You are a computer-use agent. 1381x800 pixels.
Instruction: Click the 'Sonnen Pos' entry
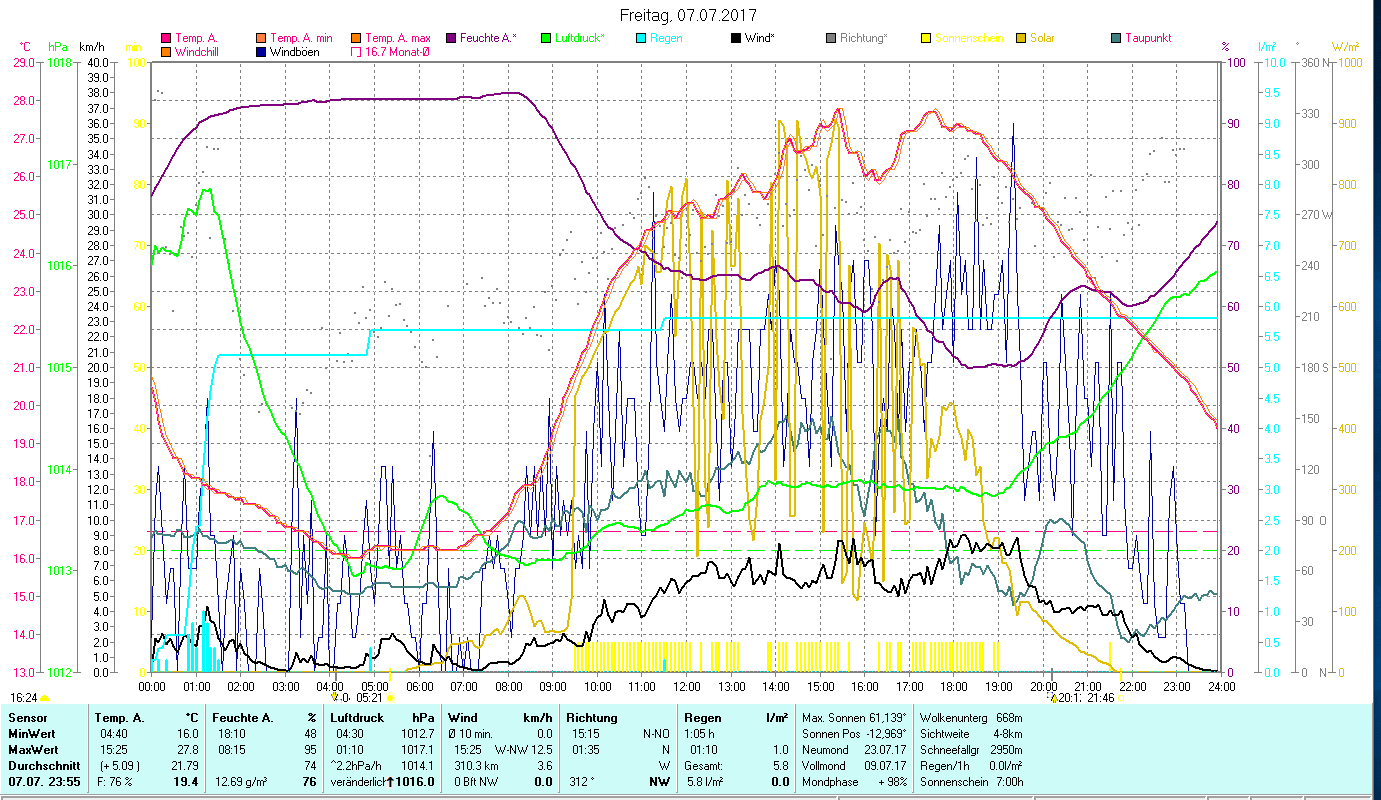[x=854, y=734]
